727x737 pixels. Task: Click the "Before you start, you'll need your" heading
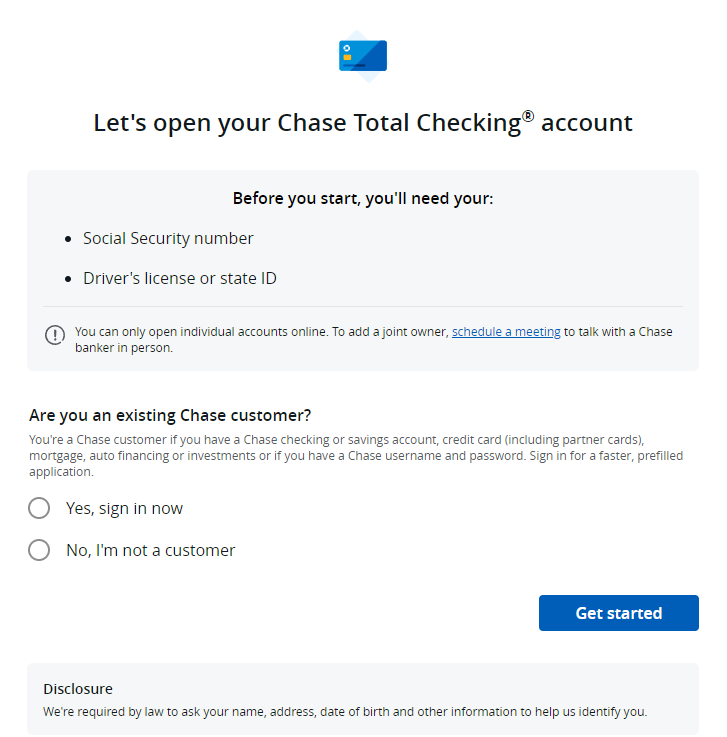[x=363, y=198]
